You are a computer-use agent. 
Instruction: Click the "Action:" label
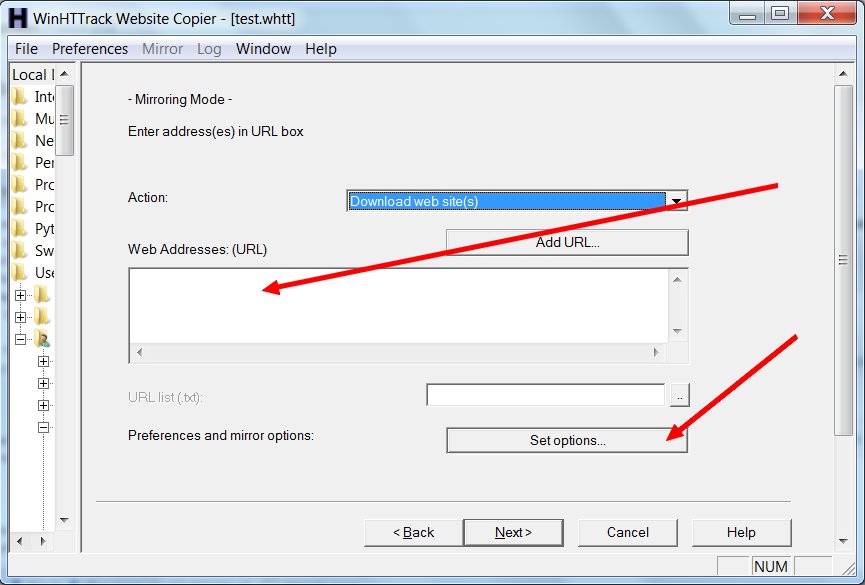(x=148, y=198)
